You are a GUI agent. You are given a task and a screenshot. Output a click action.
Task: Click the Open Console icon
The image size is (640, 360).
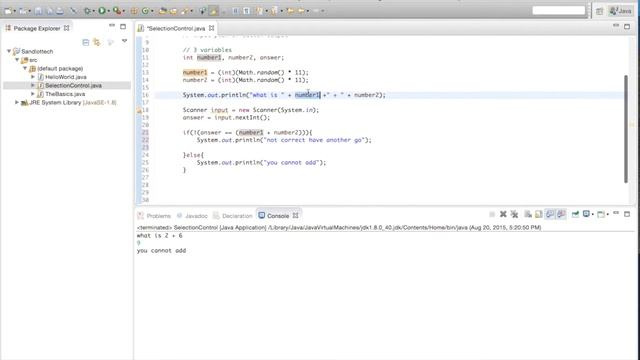point(600,214)
